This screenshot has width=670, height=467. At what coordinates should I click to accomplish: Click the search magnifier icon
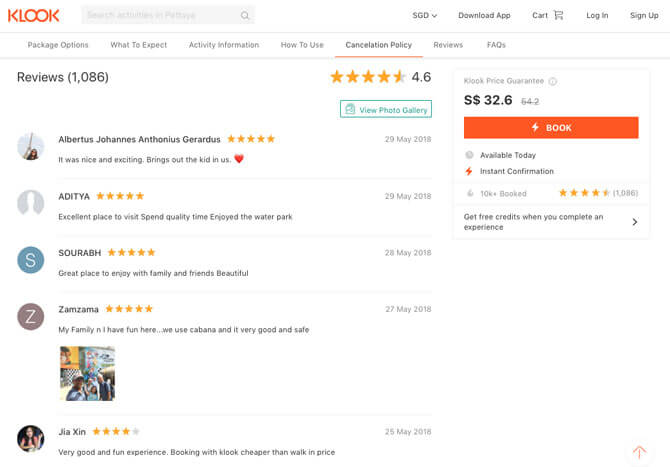click(245, 16)
